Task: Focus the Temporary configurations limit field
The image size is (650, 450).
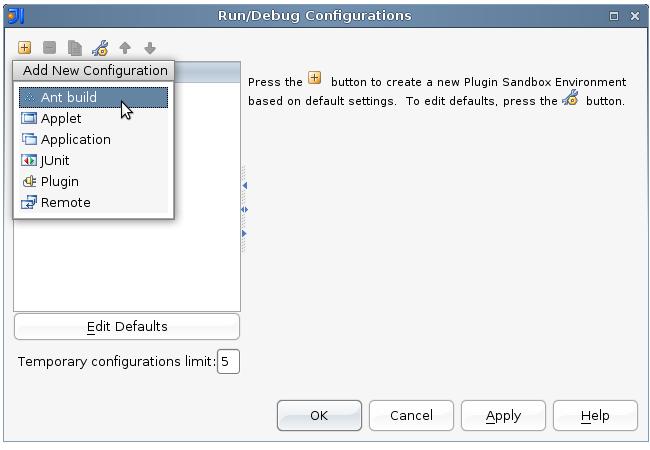Action: point(228,361)
